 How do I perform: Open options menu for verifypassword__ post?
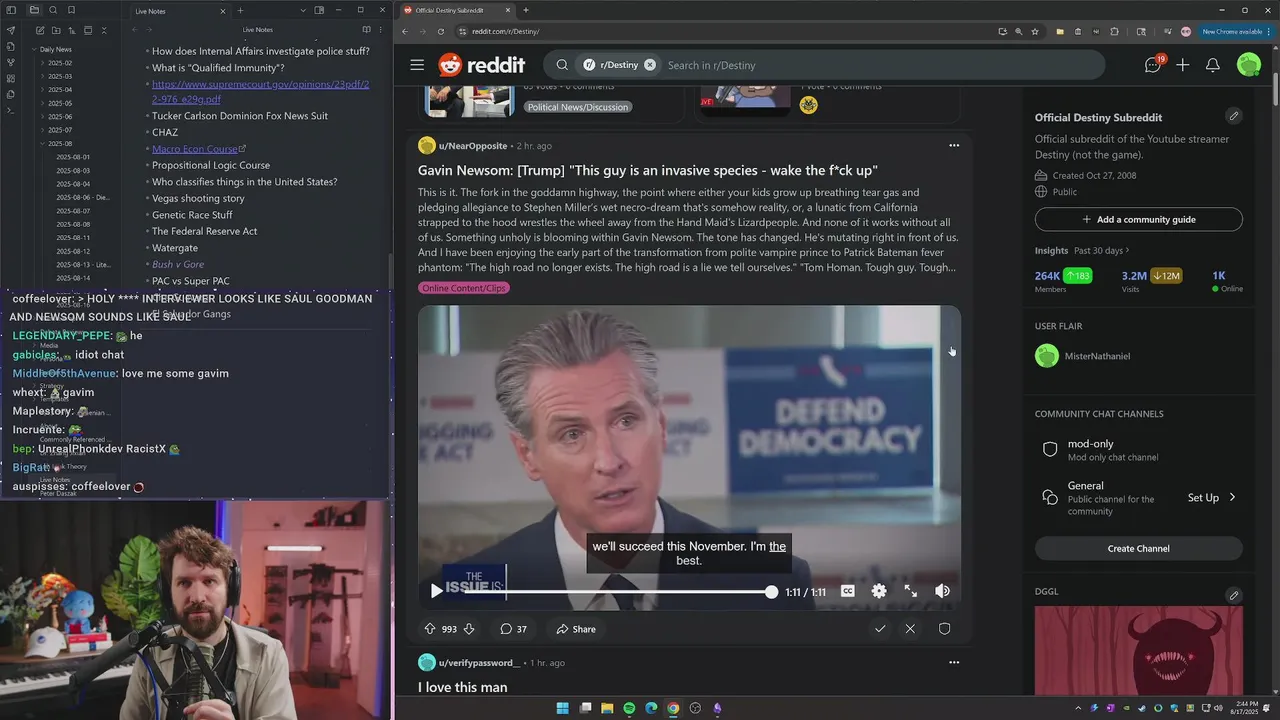(954, 662)
